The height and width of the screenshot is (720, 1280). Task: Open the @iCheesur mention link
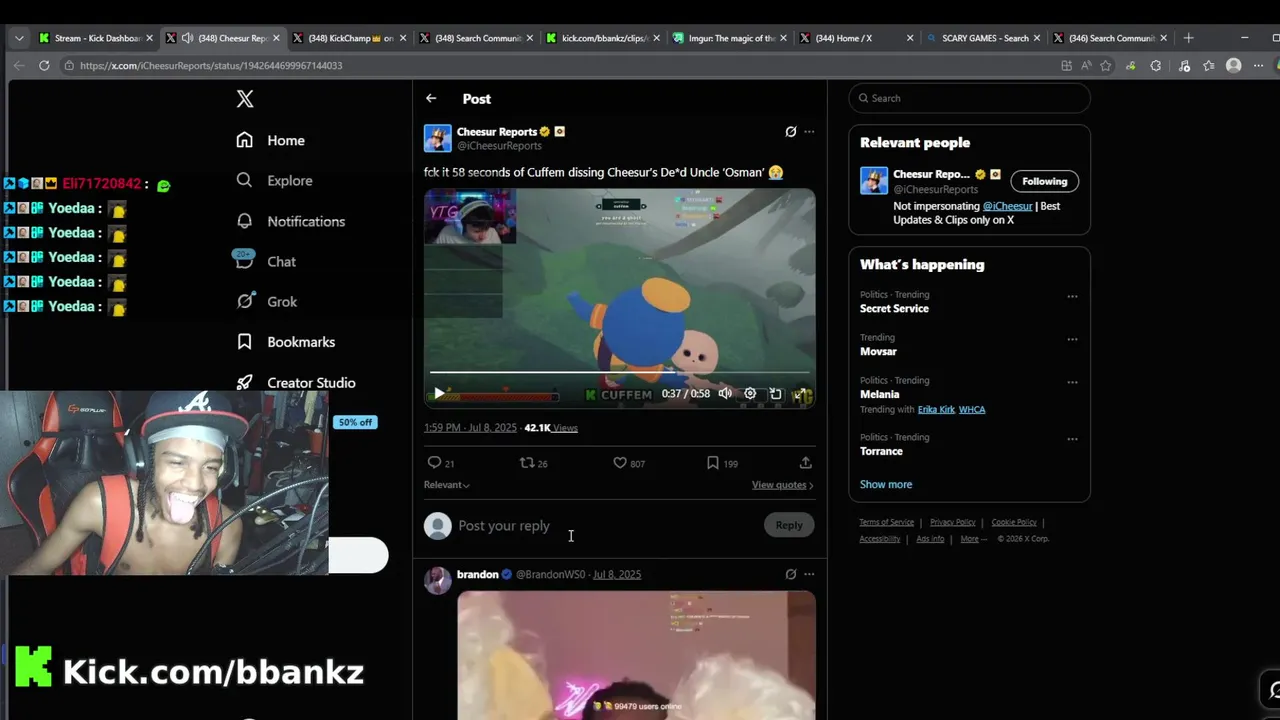tap(1007, 206)
